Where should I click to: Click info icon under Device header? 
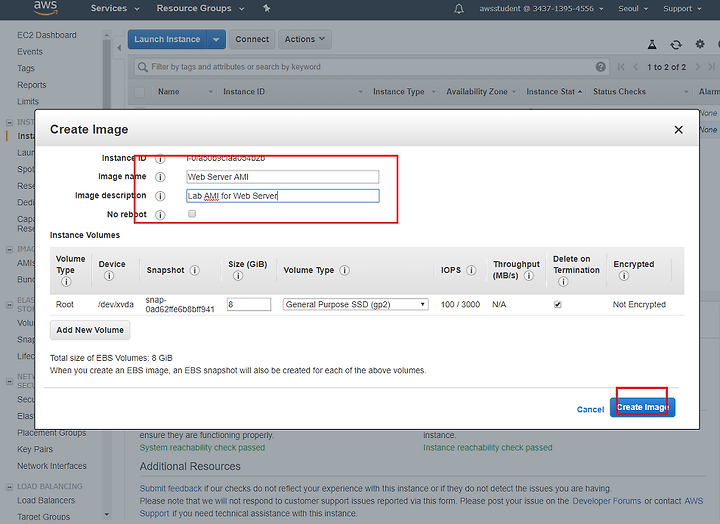pos(109,276)
